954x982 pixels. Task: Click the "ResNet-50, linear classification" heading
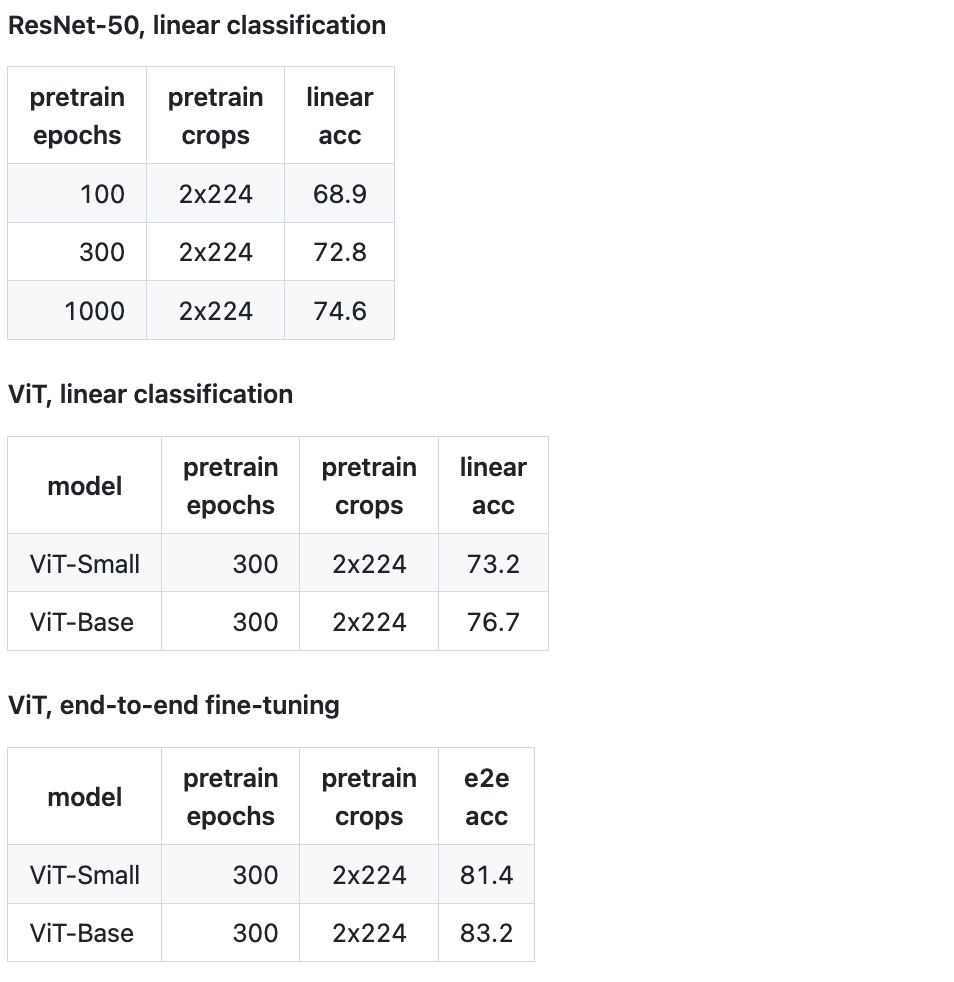(197, 25)
